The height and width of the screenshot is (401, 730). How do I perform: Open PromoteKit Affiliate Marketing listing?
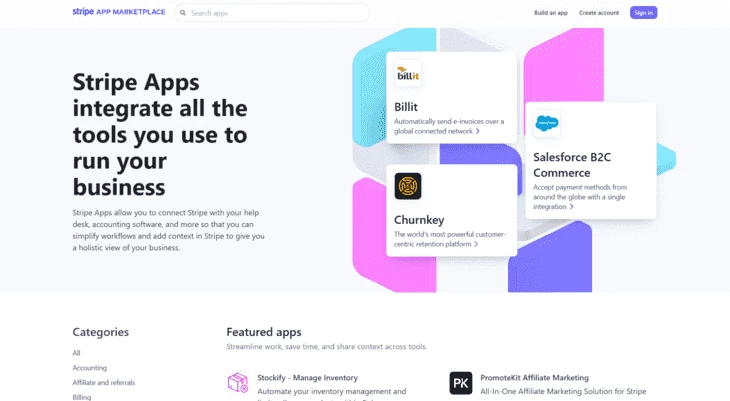(x=534, y=378)
